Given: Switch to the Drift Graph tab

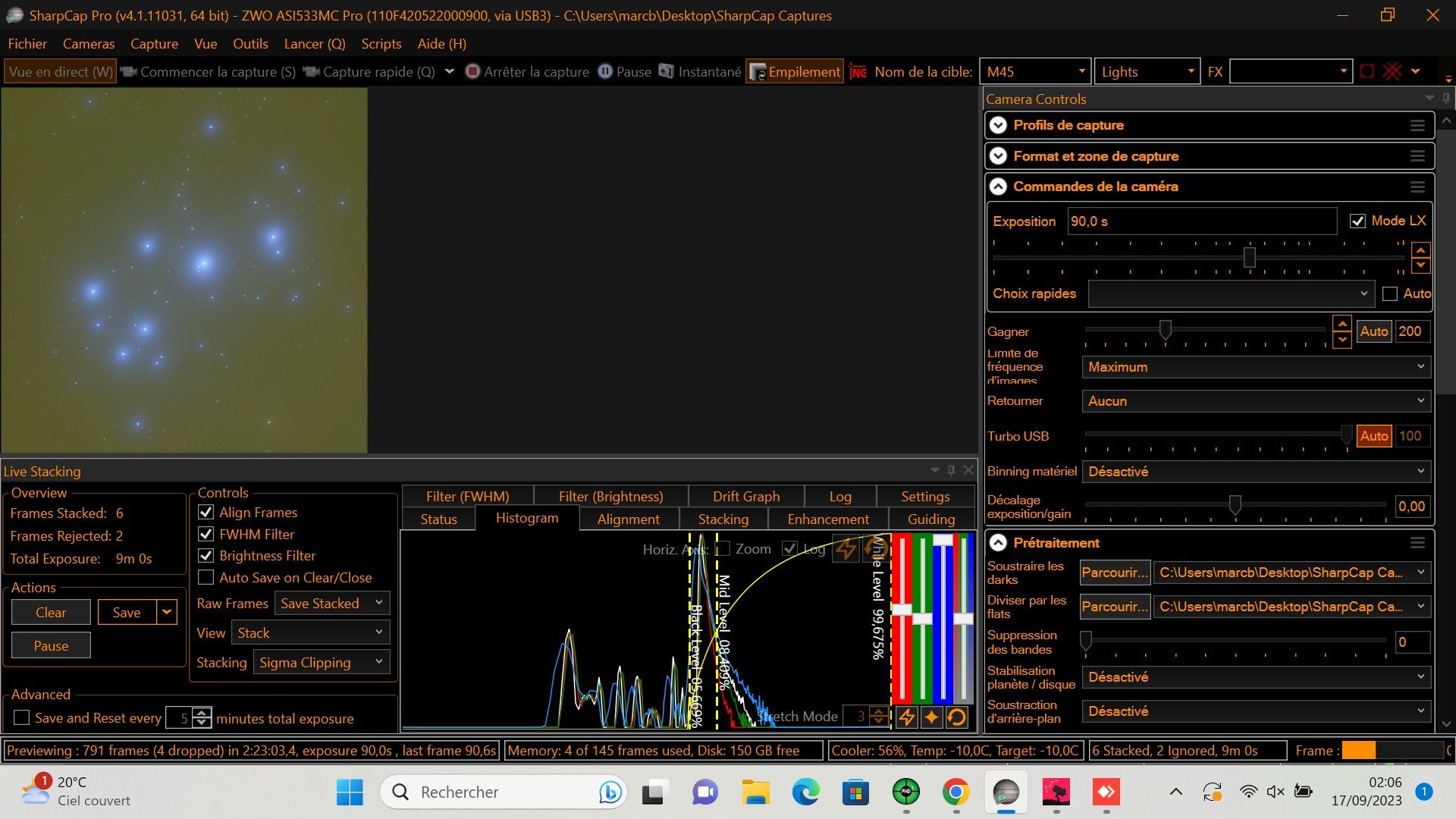Looking at the screenshot, I should pyautogui.click(x=746, y=496).
